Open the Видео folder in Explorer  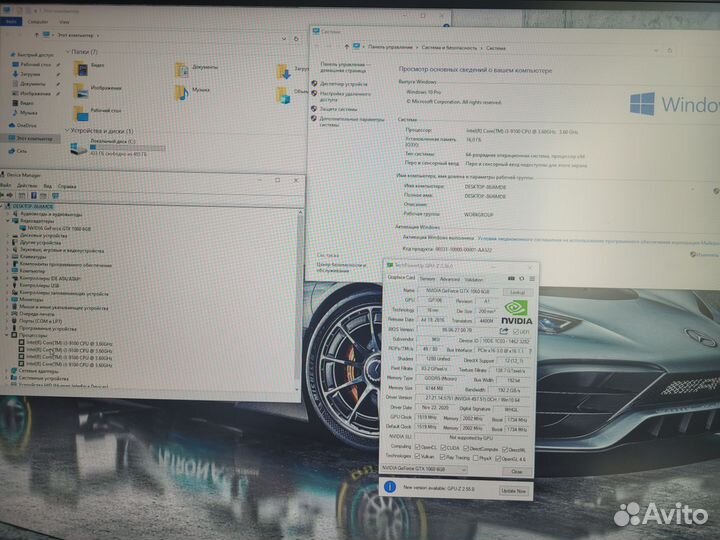pos(82,69)
